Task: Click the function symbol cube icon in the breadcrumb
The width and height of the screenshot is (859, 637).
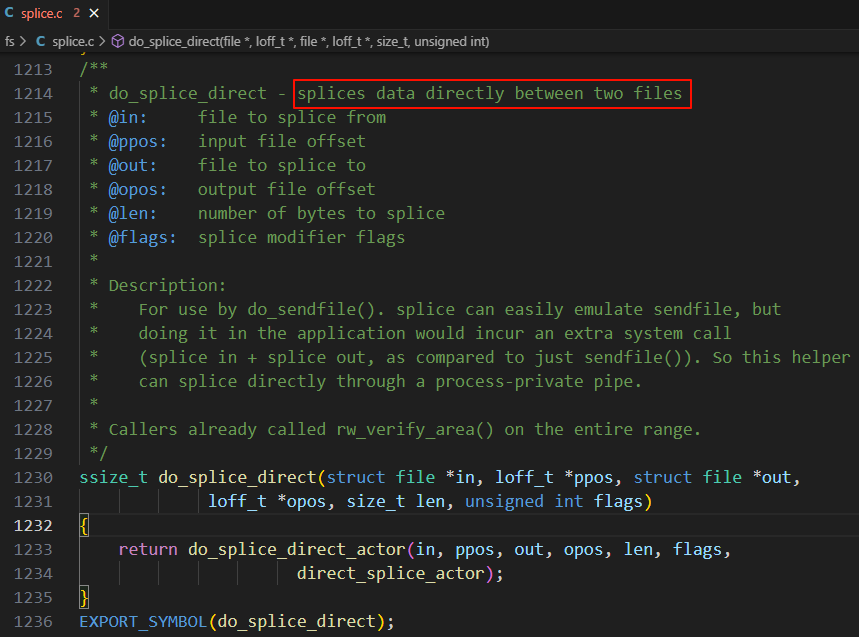Action: (x=118, y=42)
